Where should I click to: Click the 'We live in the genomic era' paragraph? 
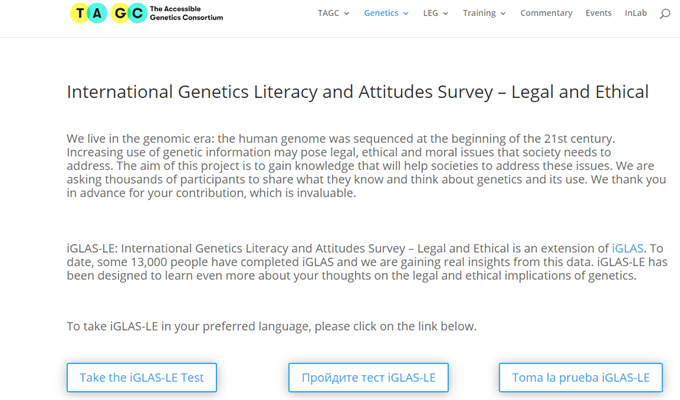click(366, 166)
